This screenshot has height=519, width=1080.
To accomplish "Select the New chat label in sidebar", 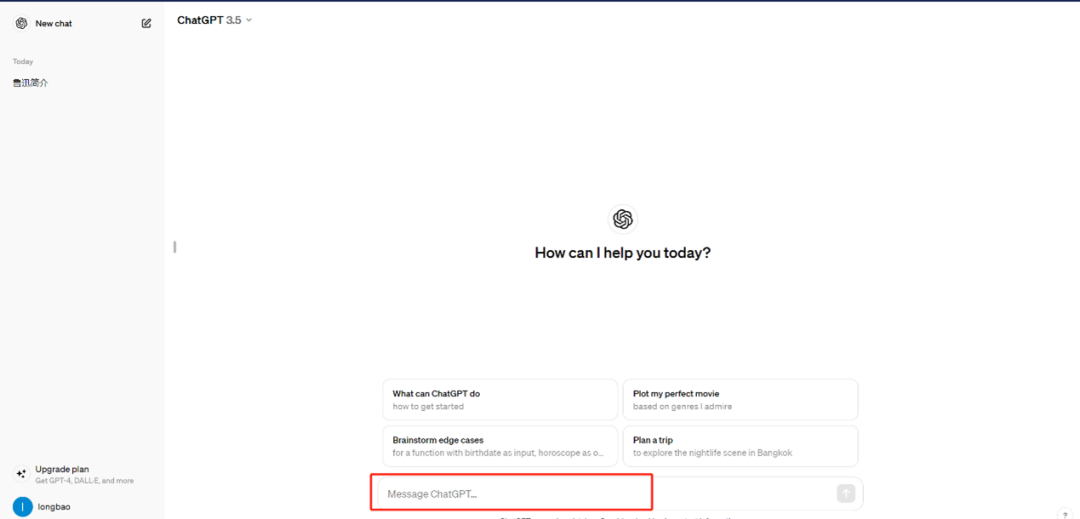I will click(x=54, y=23).
